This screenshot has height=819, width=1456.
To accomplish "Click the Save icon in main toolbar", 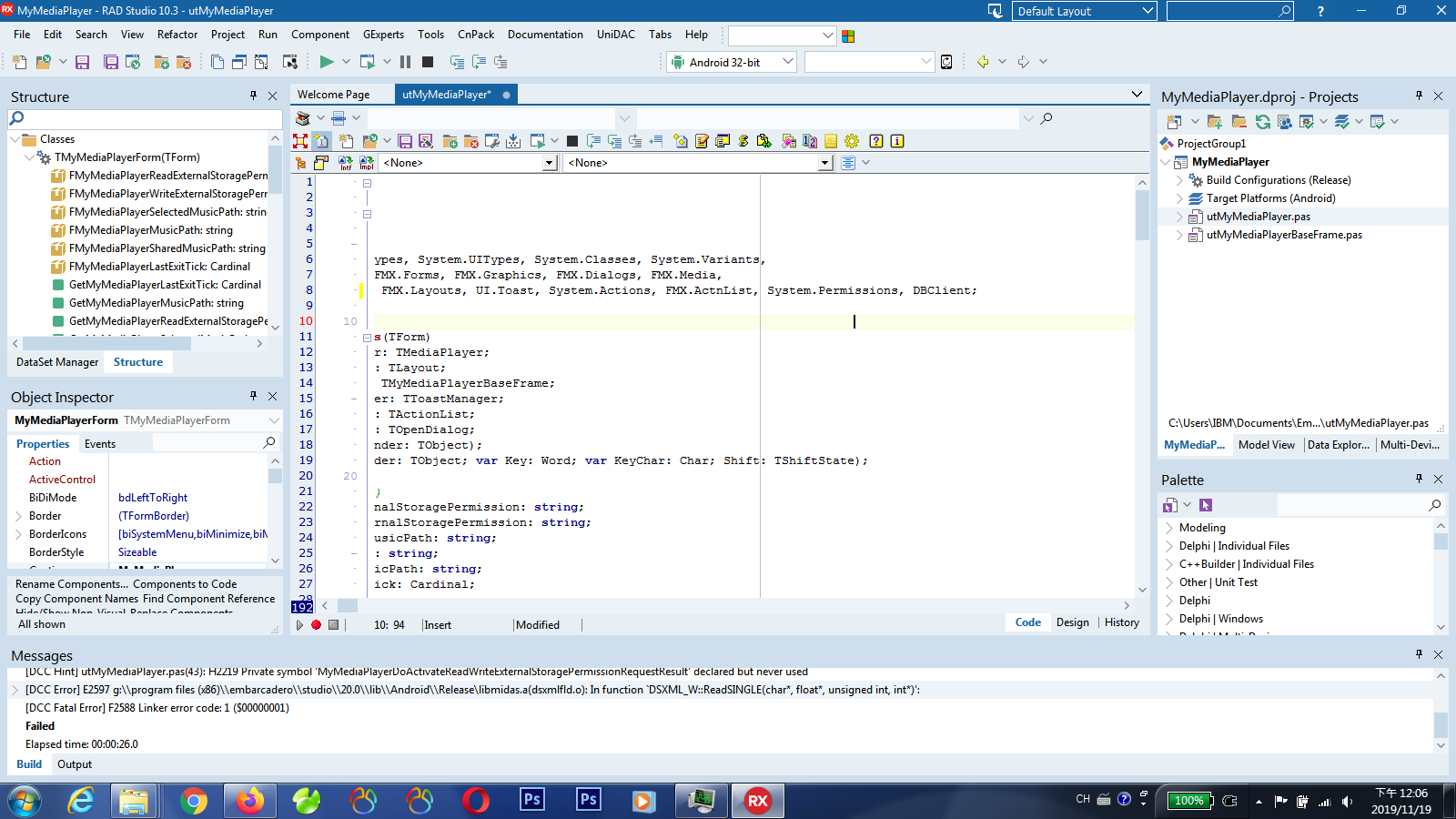I will click(x=83, y=62).
